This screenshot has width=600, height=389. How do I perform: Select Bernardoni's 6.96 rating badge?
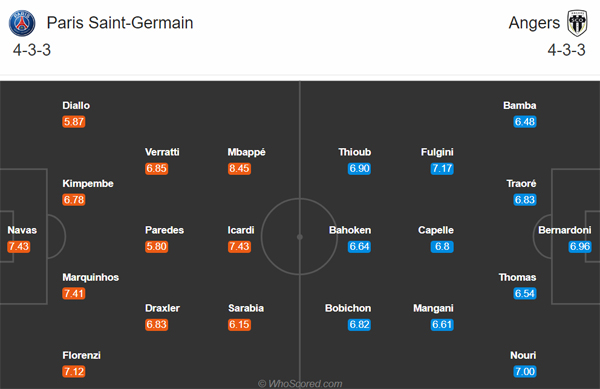coord(580,246)
